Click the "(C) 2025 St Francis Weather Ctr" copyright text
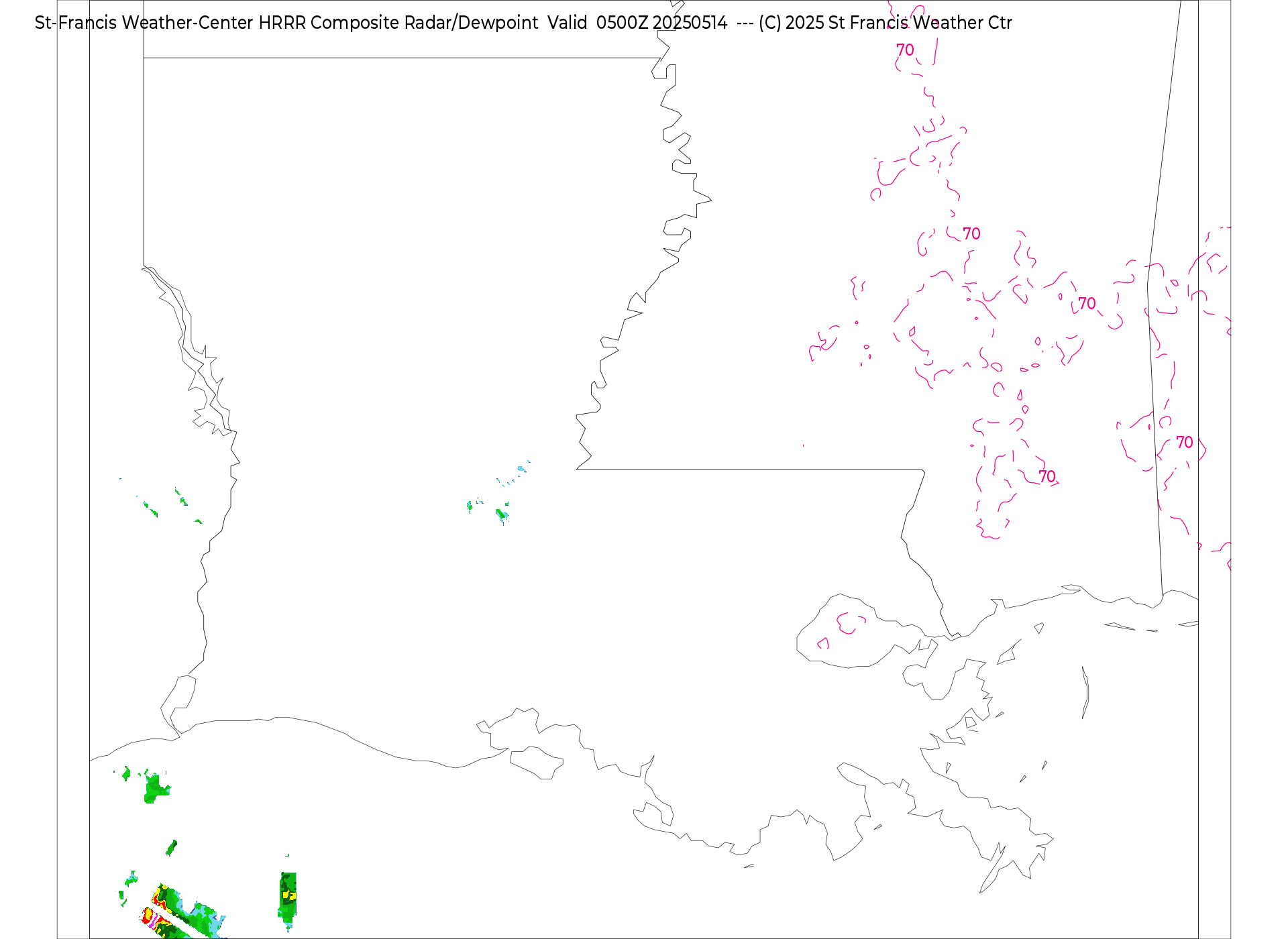1288x939 pixels. [x=885, y=23]
